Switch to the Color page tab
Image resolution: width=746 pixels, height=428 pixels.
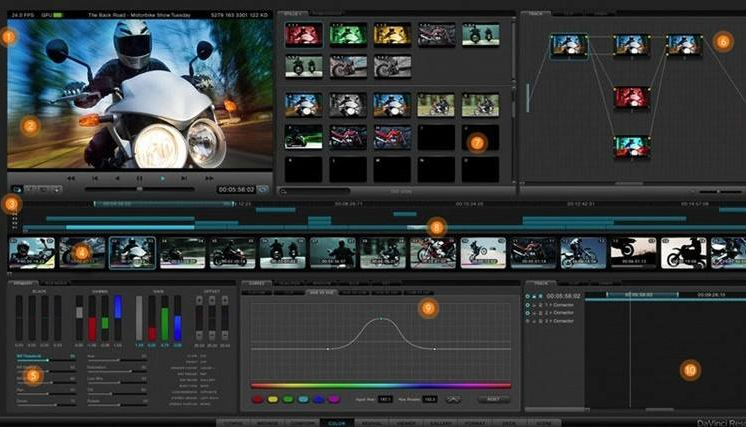click(x=337, y=423)
